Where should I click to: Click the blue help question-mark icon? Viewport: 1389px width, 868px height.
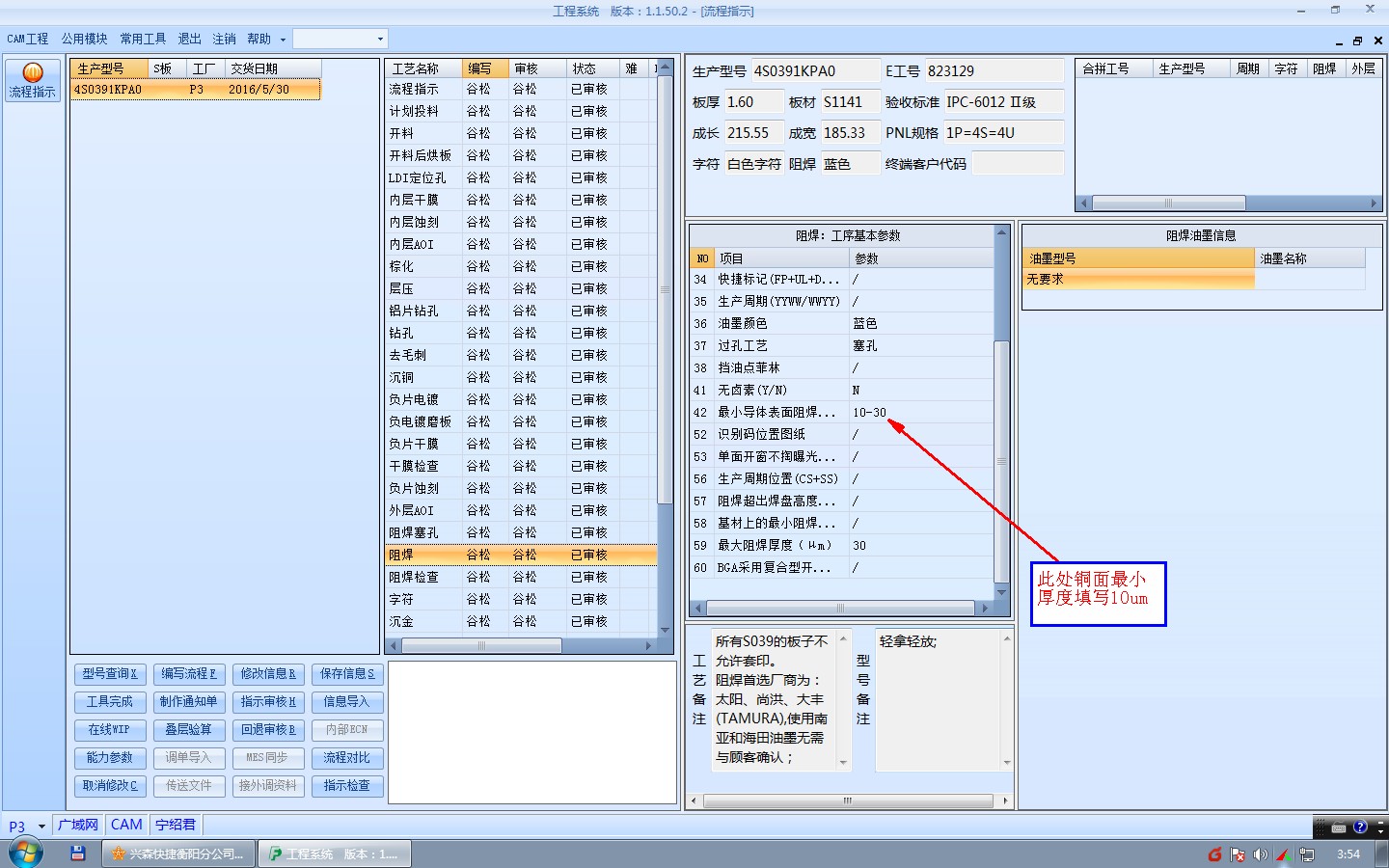[x=1360, y=827]
